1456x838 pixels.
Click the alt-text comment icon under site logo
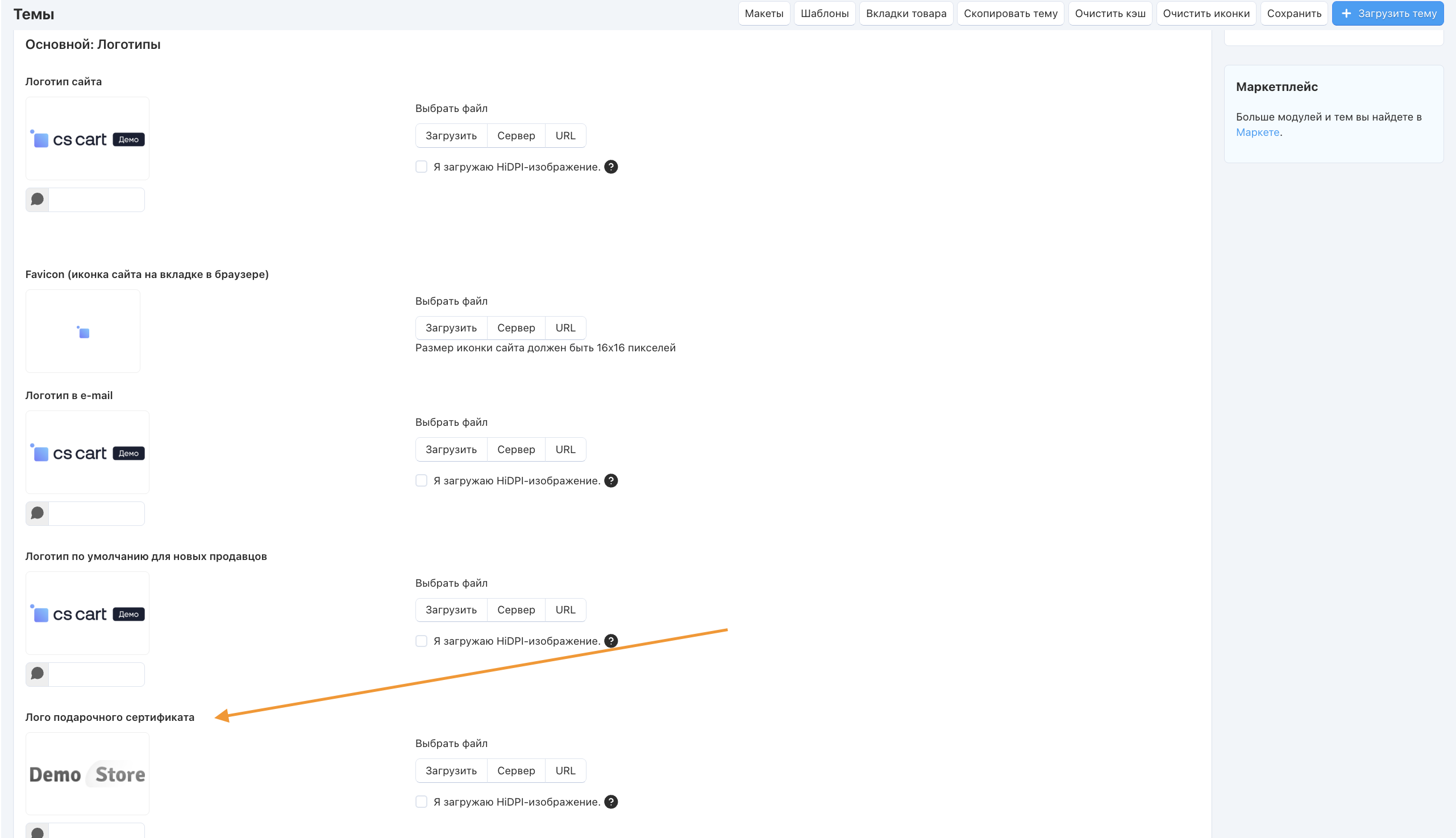(38, 200)
